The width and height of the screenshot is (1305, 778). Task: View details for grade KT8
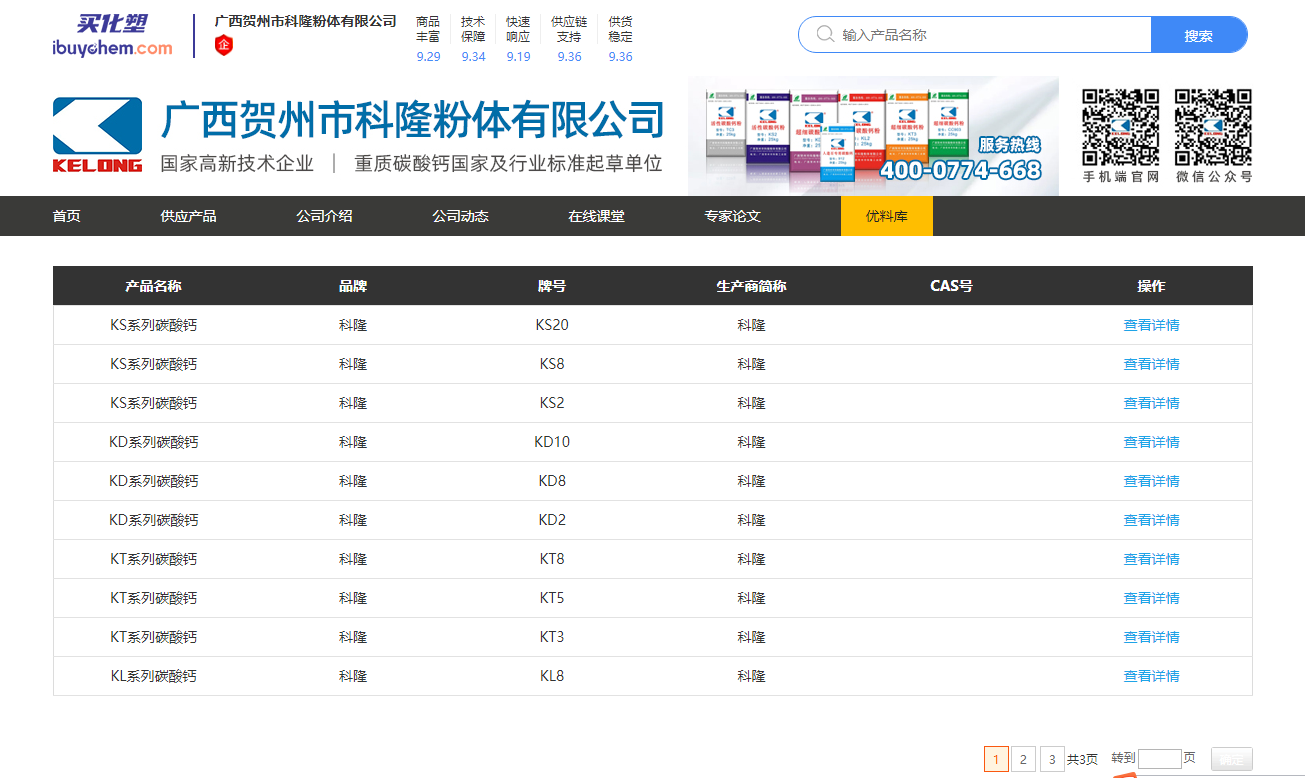pos(1151,559)
